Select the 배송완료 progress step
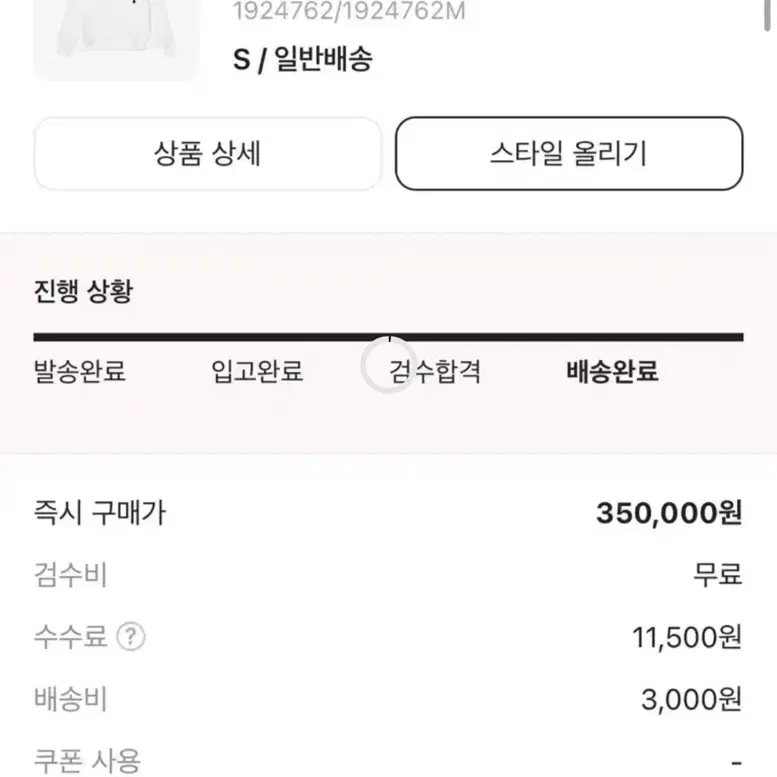The width and height of the screenshot is (777, 777). 612,371
